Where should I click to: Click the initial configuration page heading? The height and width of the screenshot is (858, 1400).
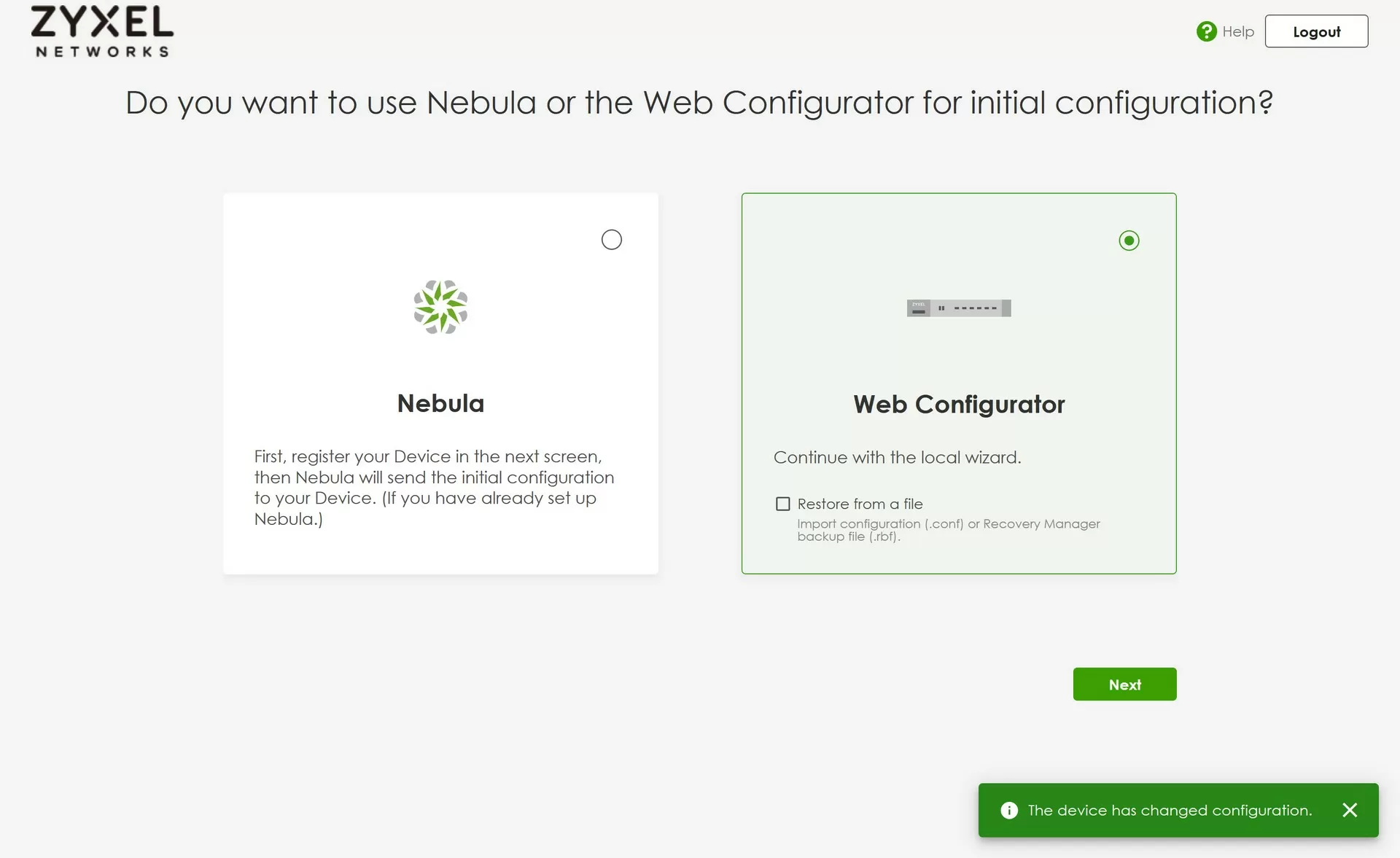pos(699,102)
